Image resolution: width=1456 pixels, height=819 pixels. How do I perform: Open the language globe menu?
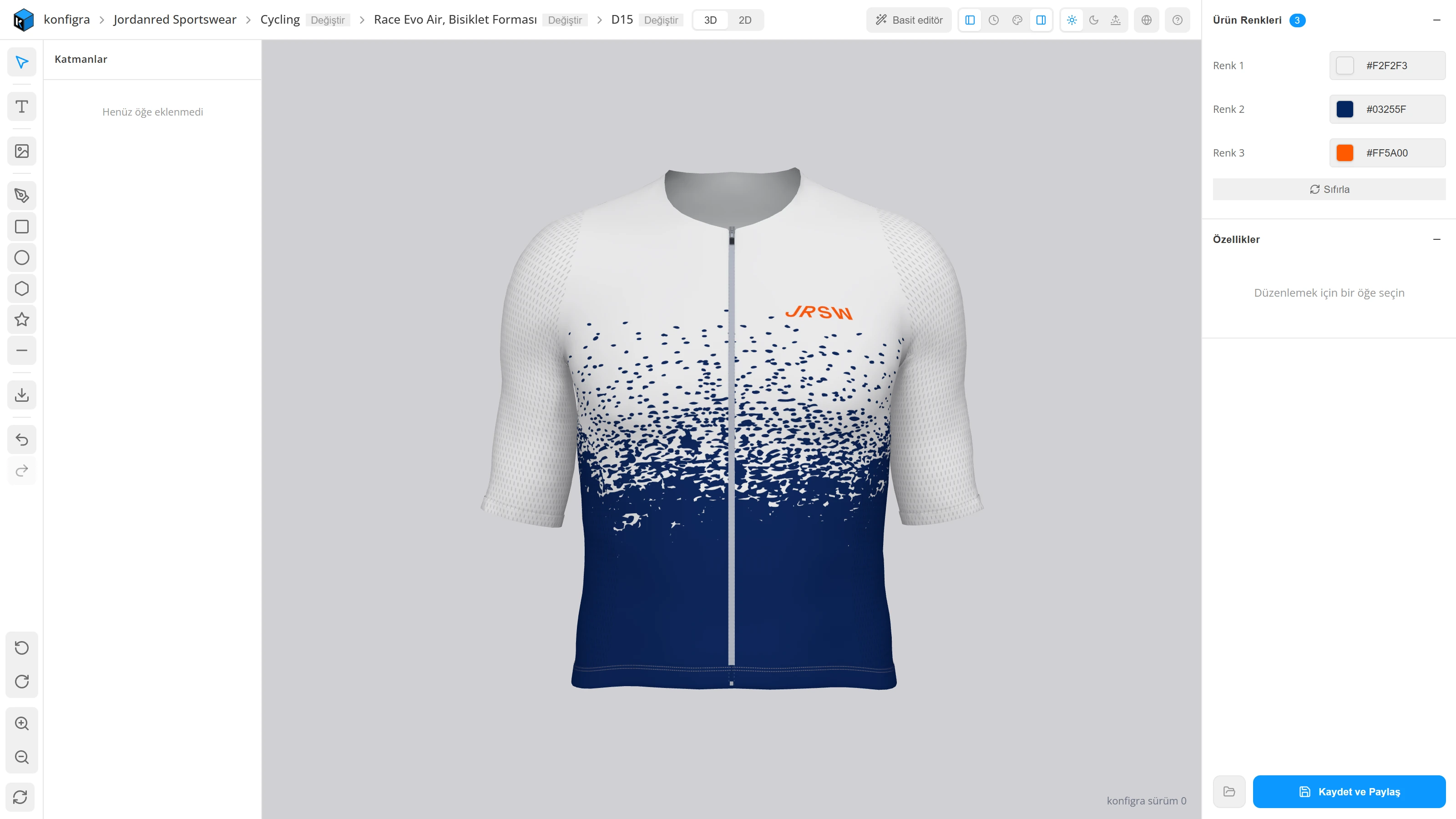(x=1146, y=20)
